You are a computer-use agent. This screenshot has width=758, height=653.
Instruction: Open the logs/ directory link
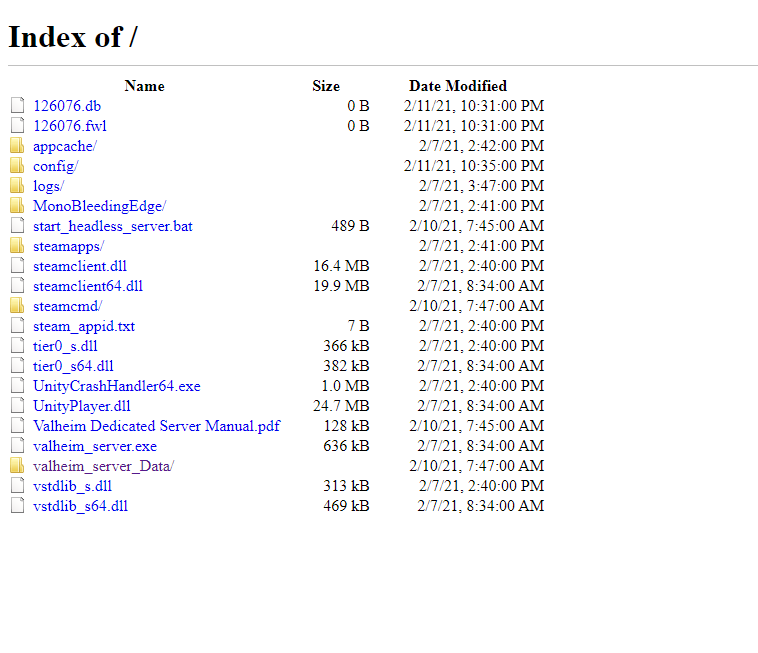tap(48, 186)
